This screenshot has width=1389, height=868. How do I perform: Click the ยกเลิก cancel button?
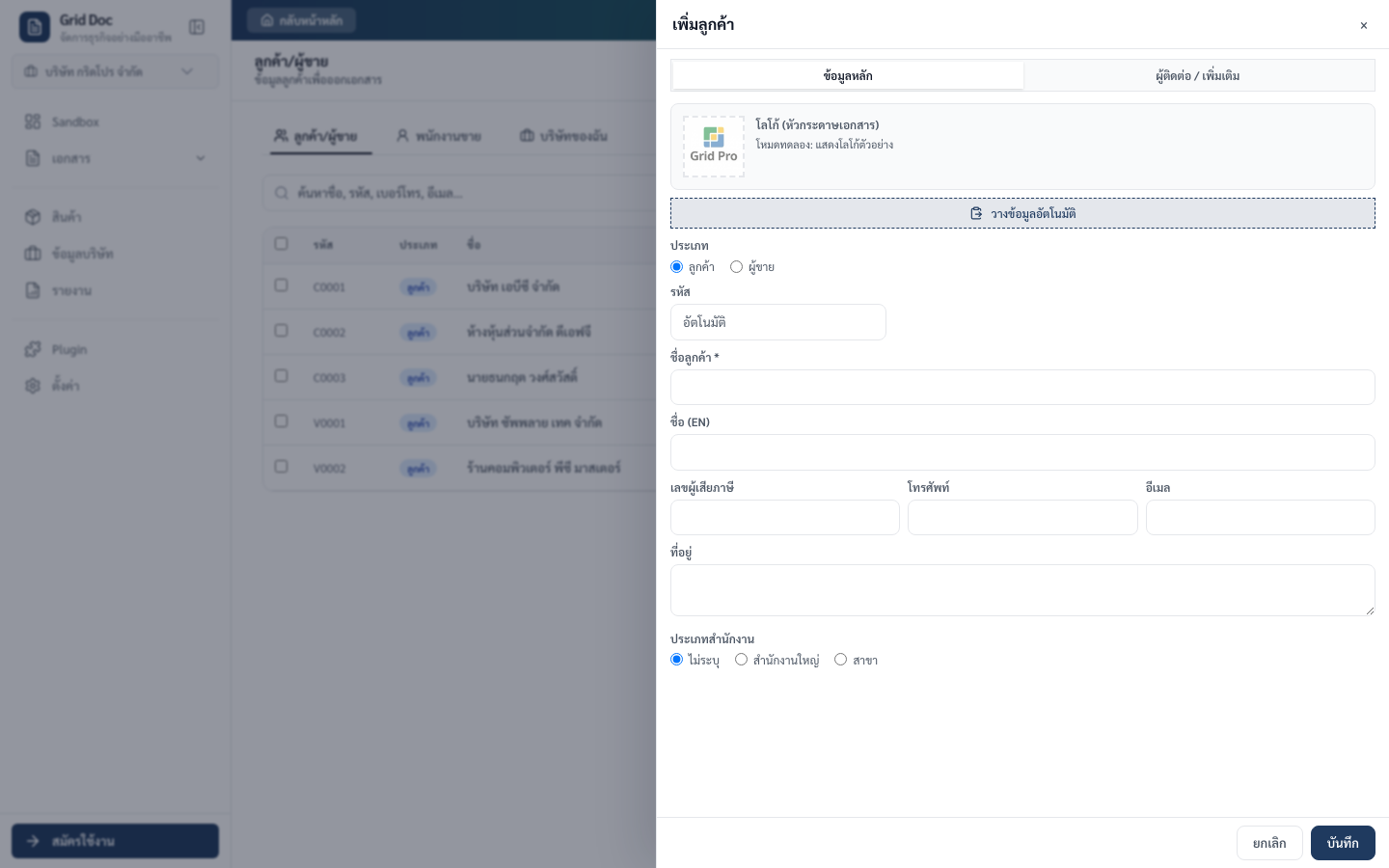[x=1268, y=843]
